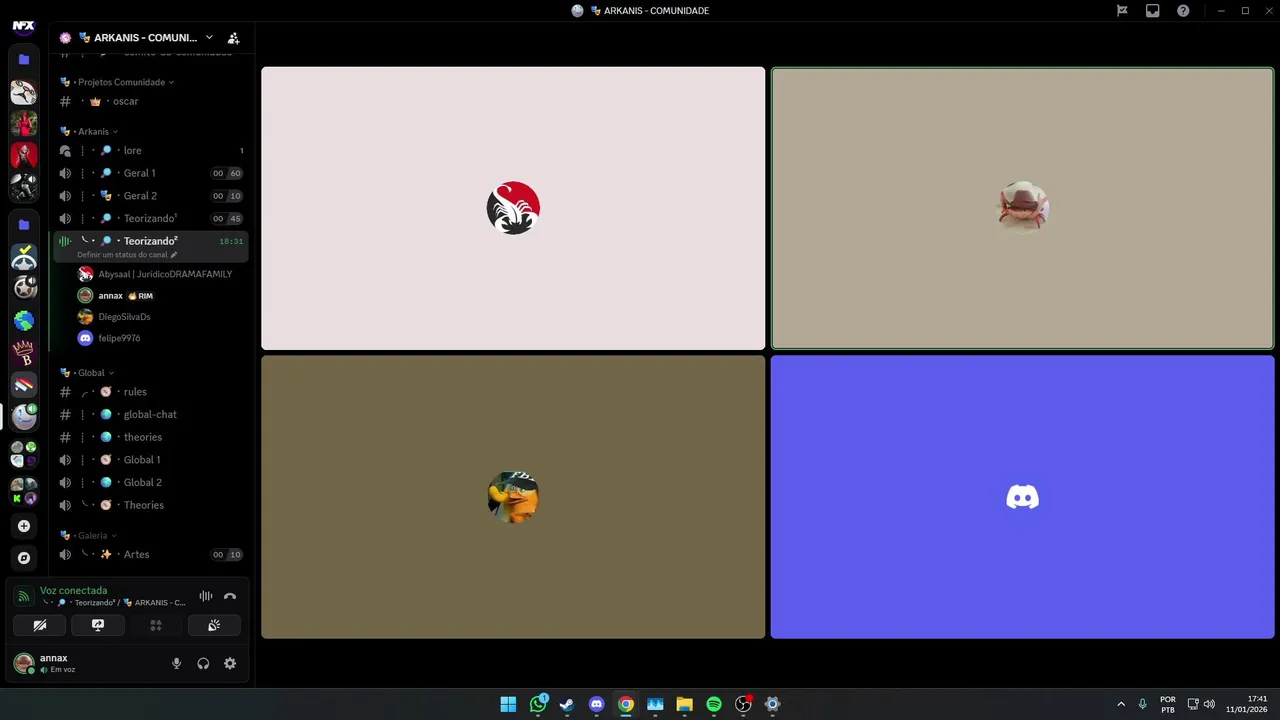The width and height of the screenshot is (1280, 720).
Task: Open noise suppression waveform icon
Action: coord(206,596)
